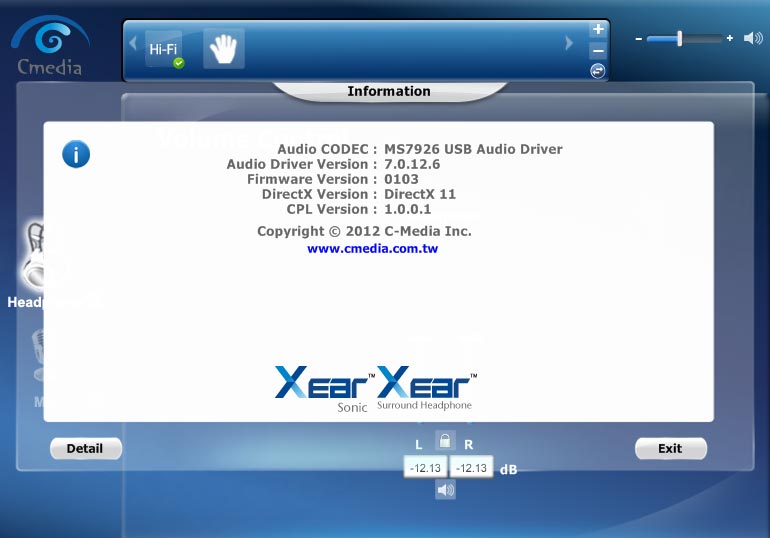
Task: Click the blue information icon
Action: pyautogui.click(x=76, y=154)
